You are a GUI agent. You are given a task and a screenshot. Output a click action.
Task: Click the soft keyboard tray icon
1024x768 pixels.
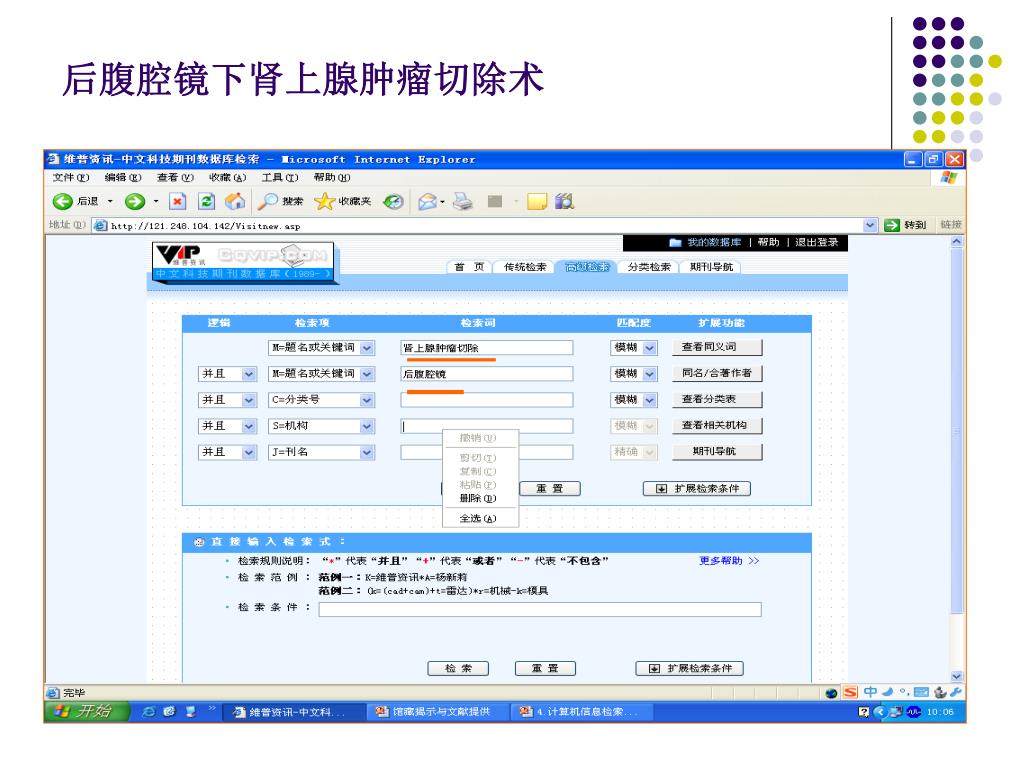(921, 692)
